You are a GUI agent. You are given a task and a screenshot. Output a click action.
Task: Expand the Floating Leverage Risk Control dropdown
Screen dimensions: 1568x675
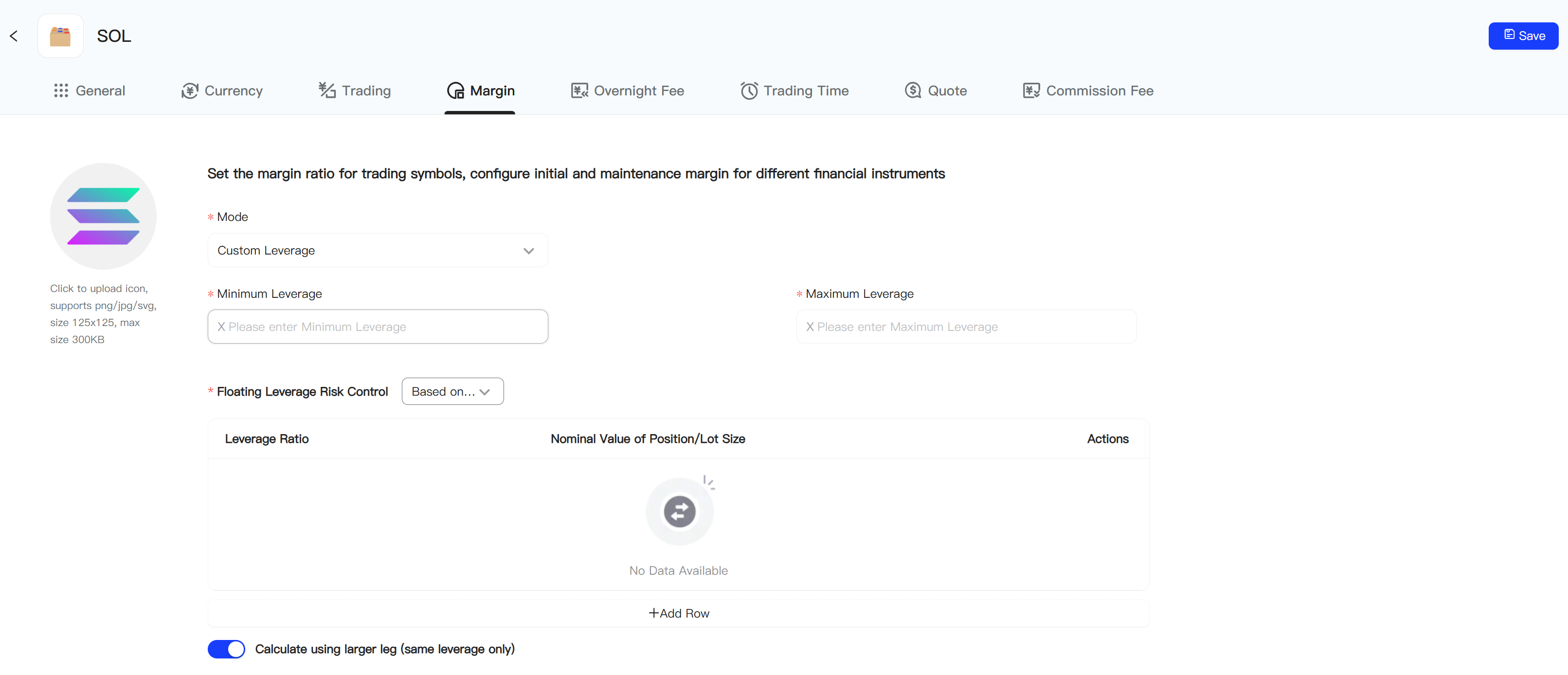point(452,391)
